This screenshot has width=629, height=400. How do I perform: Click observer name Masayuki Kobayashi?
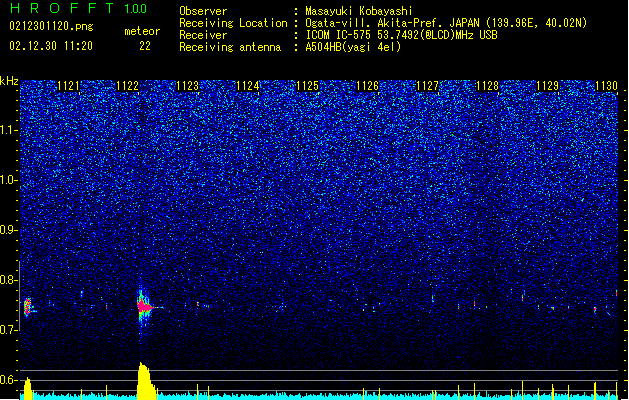358,11
